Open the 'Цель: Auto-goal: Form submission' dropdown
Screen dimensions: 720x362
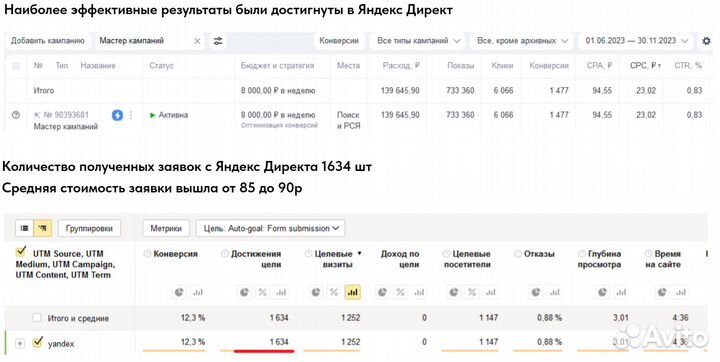(x=270, y=228)
